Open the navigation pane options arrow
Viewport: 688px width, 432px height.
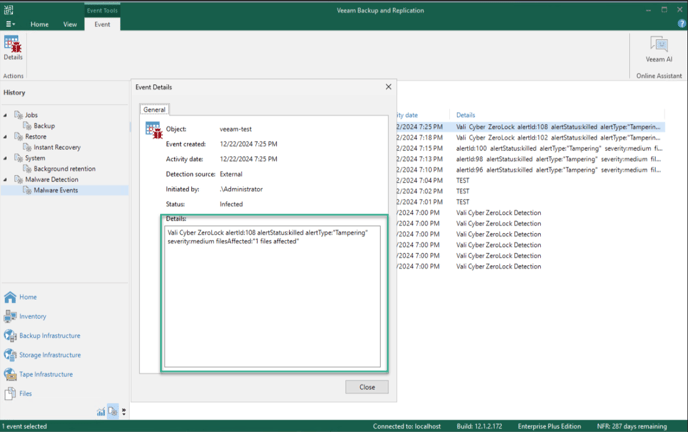(x=124, y=412)
